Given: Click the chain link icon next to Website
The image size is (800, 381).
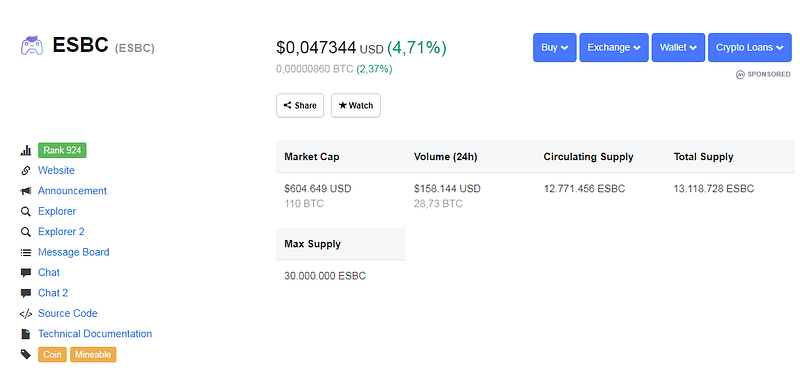Looking at the screenshot, I should pyautogui.click(x=26, y=170).
